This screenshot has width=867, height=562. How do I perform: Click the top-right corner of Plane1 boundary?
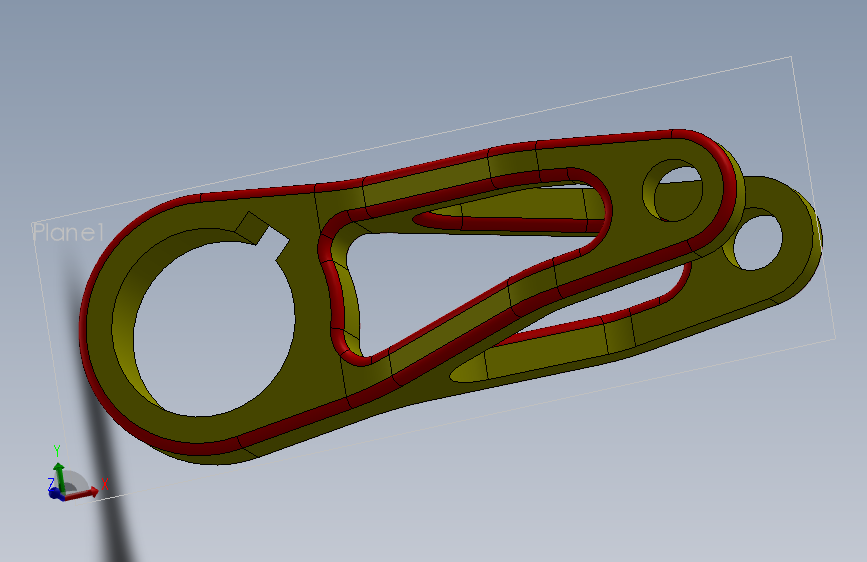coord(791,56)
